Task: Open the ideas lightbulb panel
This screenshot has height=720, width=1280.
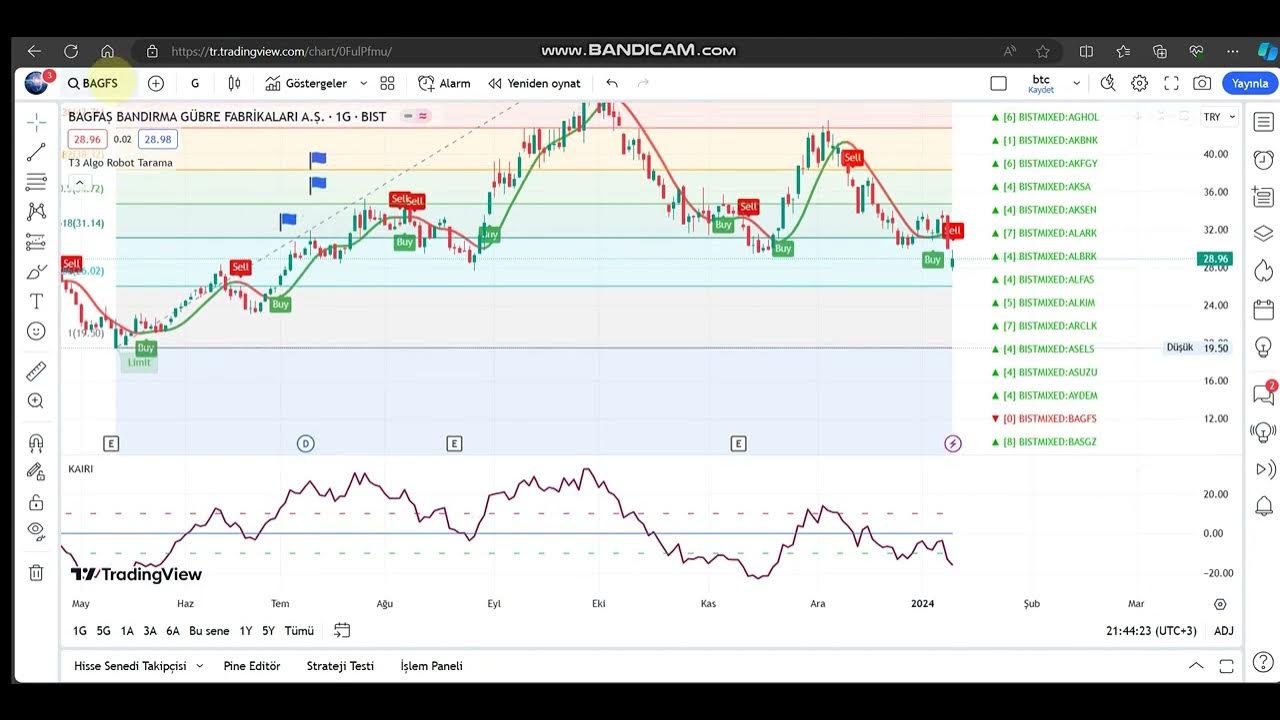Action: [x=1263, y=347]
